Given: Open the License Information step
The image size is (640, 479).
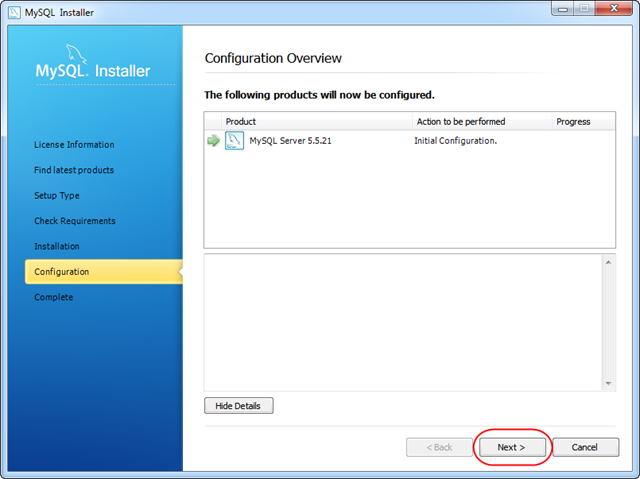Looking at the screenshot, I should click(x=74, y=144).
